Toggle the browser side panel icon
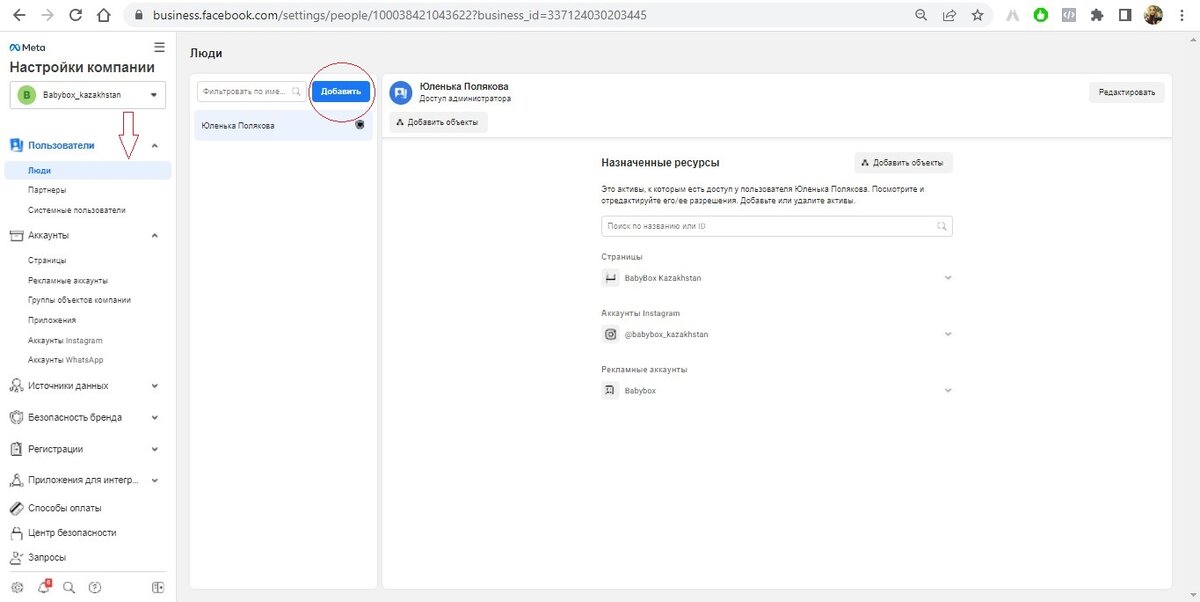The image size is (1200, 602). (x=1125, y=16)
